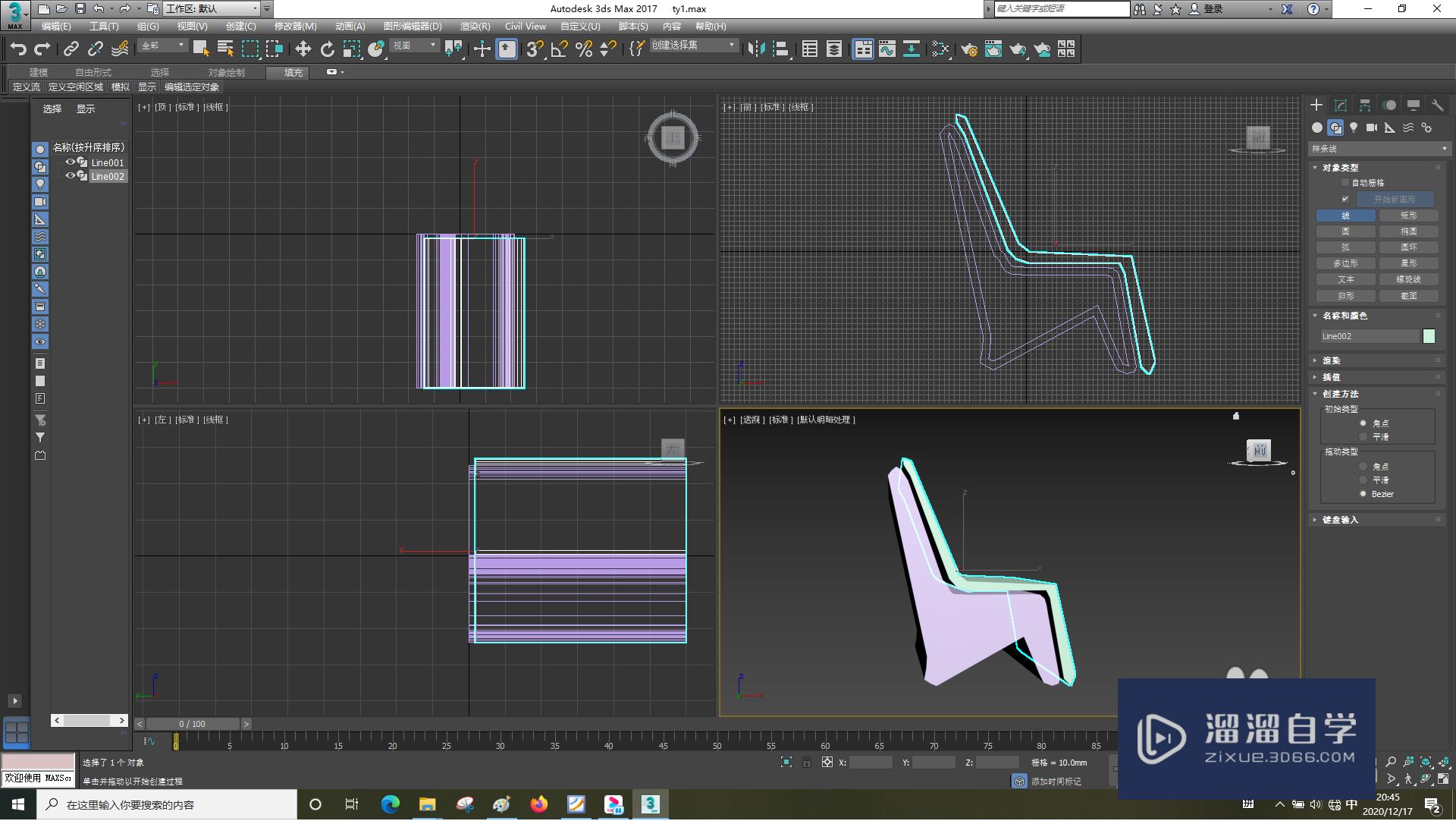1456x821 pixels.
Task: Open the Select by Name tool
Action: [x=225, y=49]
